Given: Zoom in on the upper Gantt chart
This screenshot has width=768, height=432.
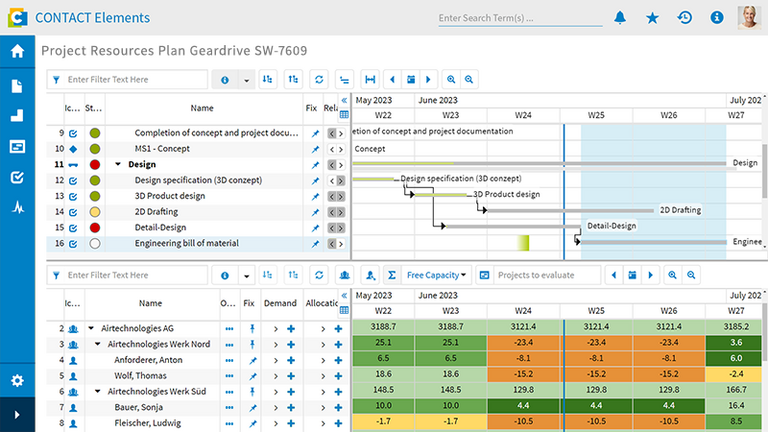Looking at the screenshot, I should (x=451, y=79).
